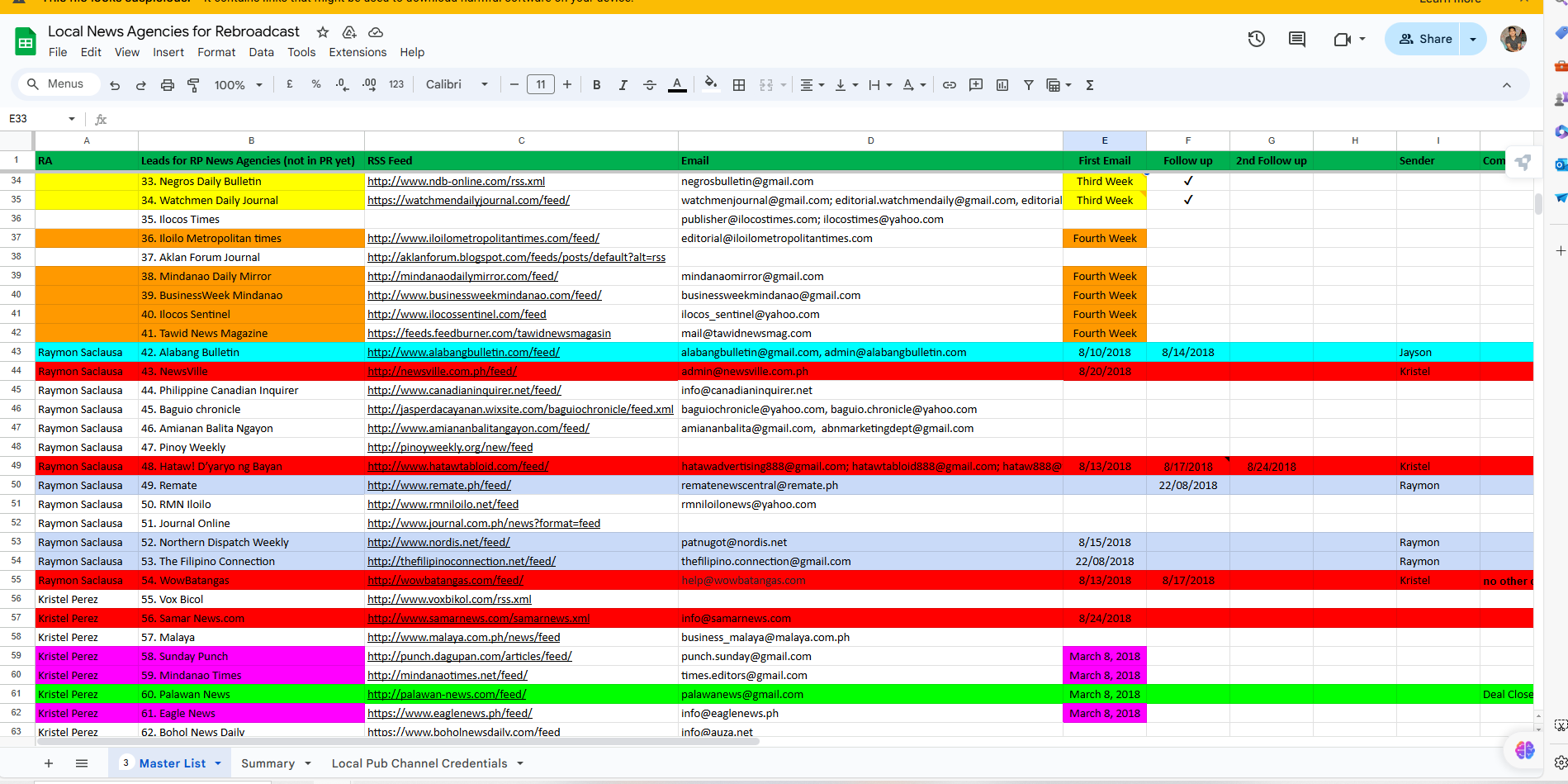This screenshot has width=1568, height=784.
Task: Decrease decimal places
Action: click(342, 84)
